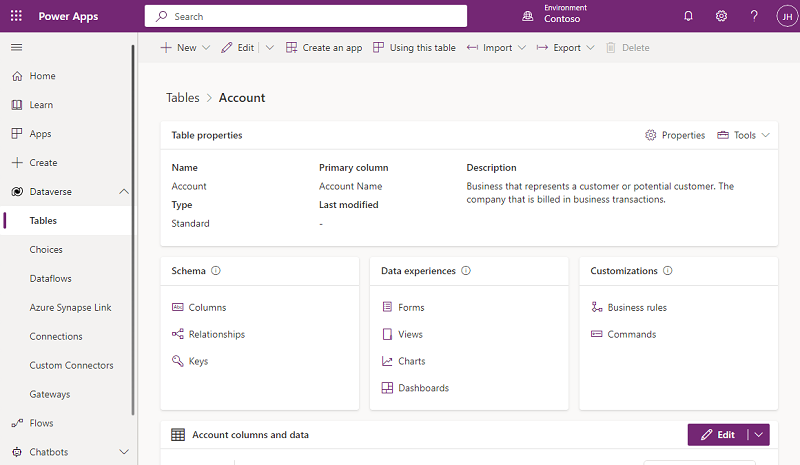This screenshot has height=465, width=800.
Task: Click in the Search box
Action: click(305, 16)
